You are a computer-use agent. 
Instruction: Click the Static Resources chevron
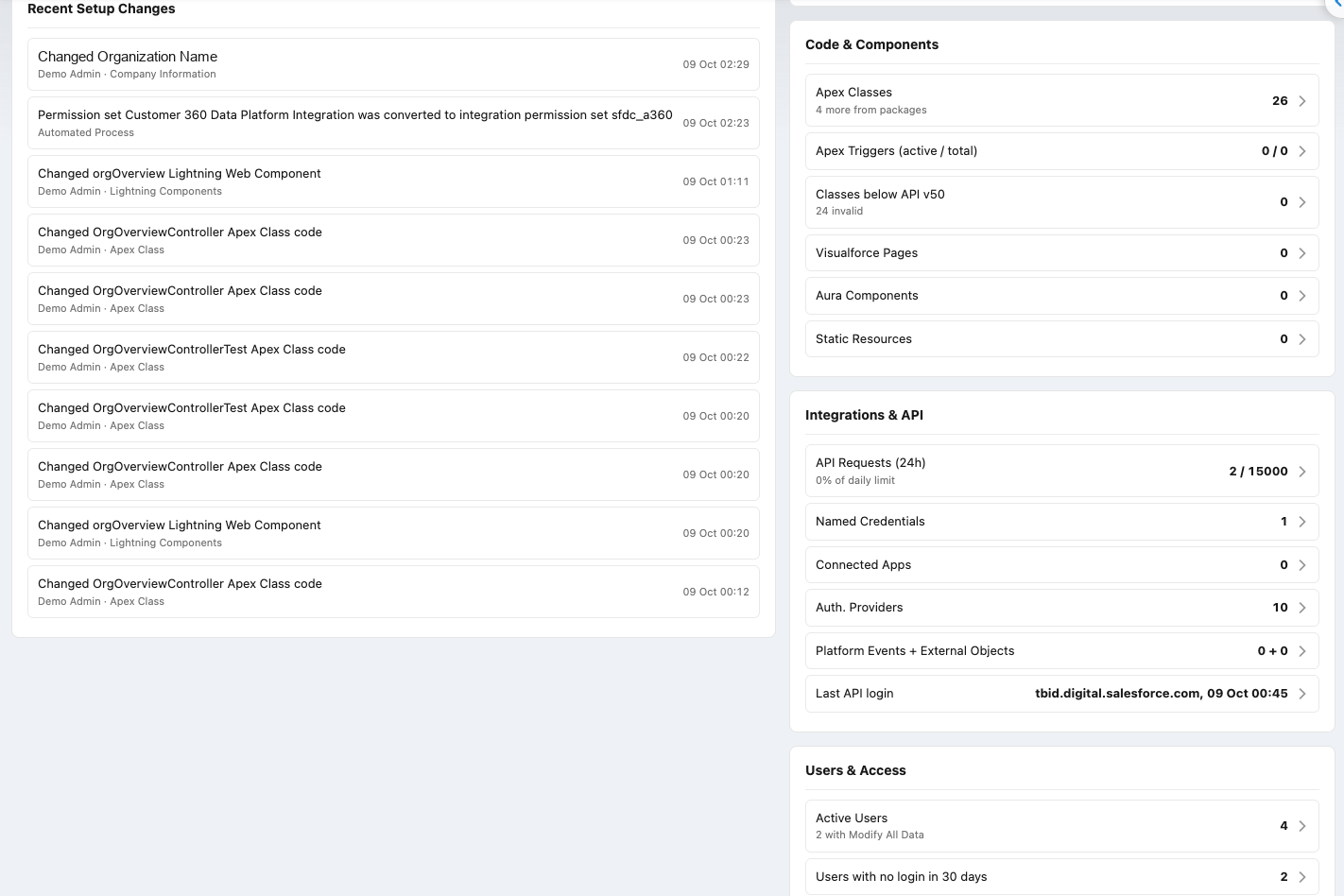point(1302,339)
